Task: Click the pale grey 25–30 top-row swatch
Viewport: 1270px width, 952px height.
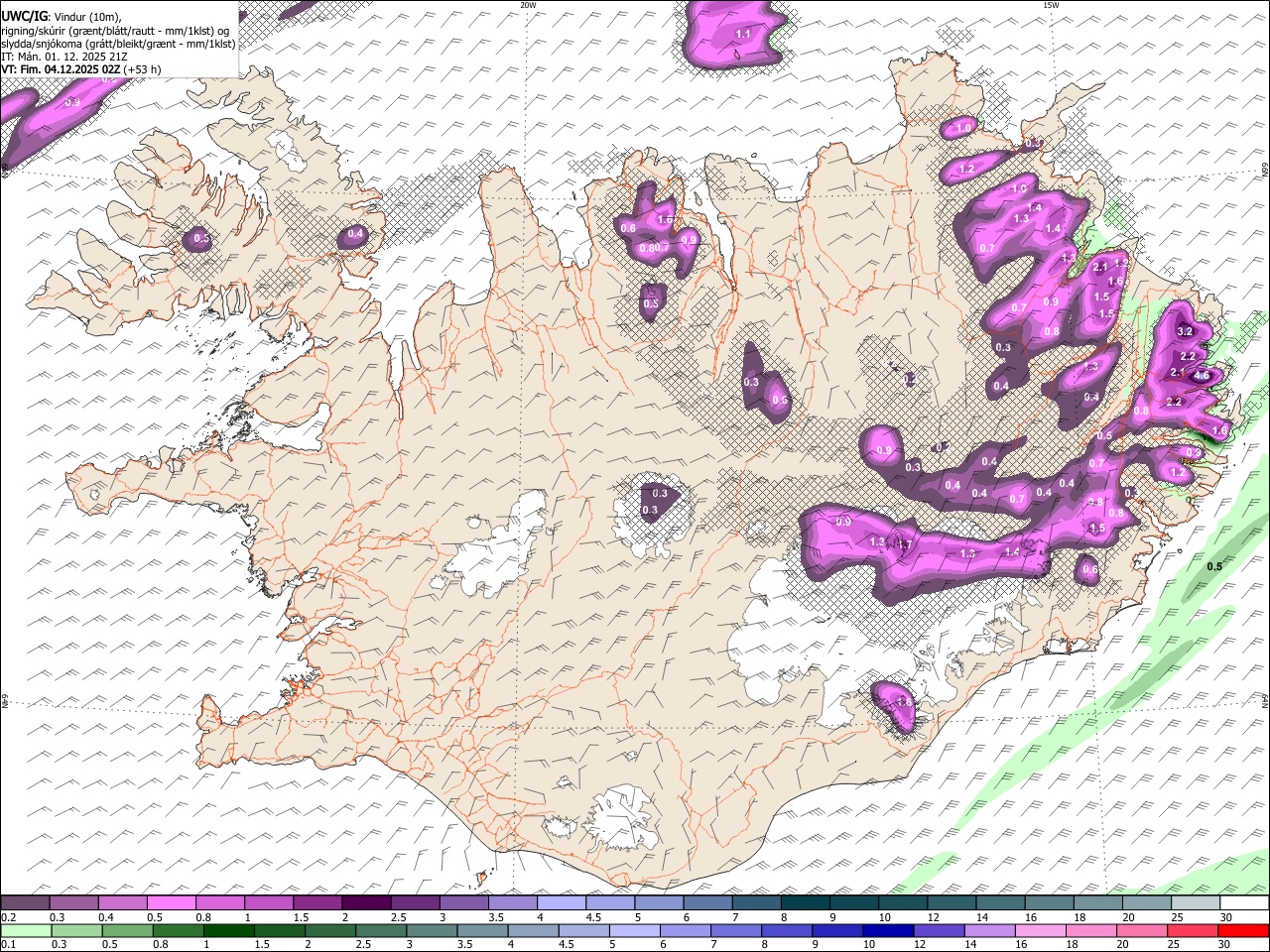Action: (x=1195, y=903)
